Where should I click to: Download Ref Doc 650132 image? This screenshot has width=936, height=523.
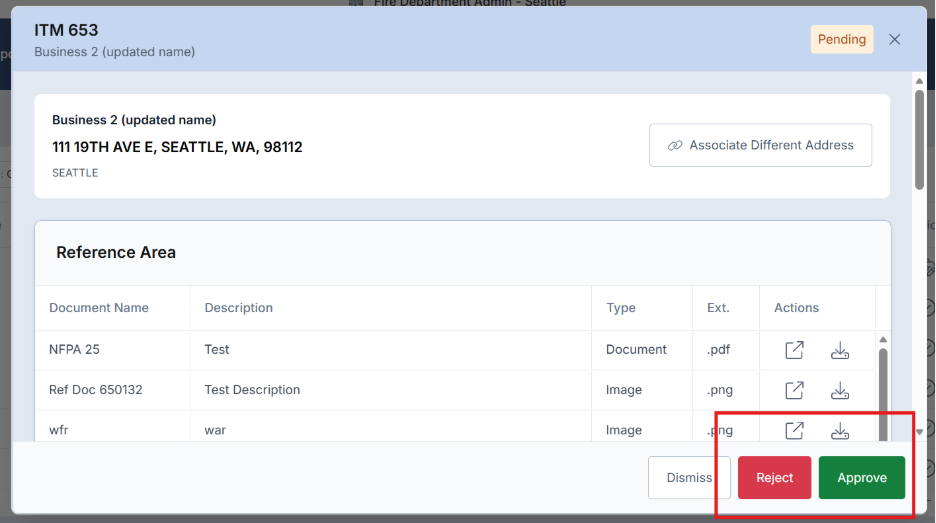(840, 390)
